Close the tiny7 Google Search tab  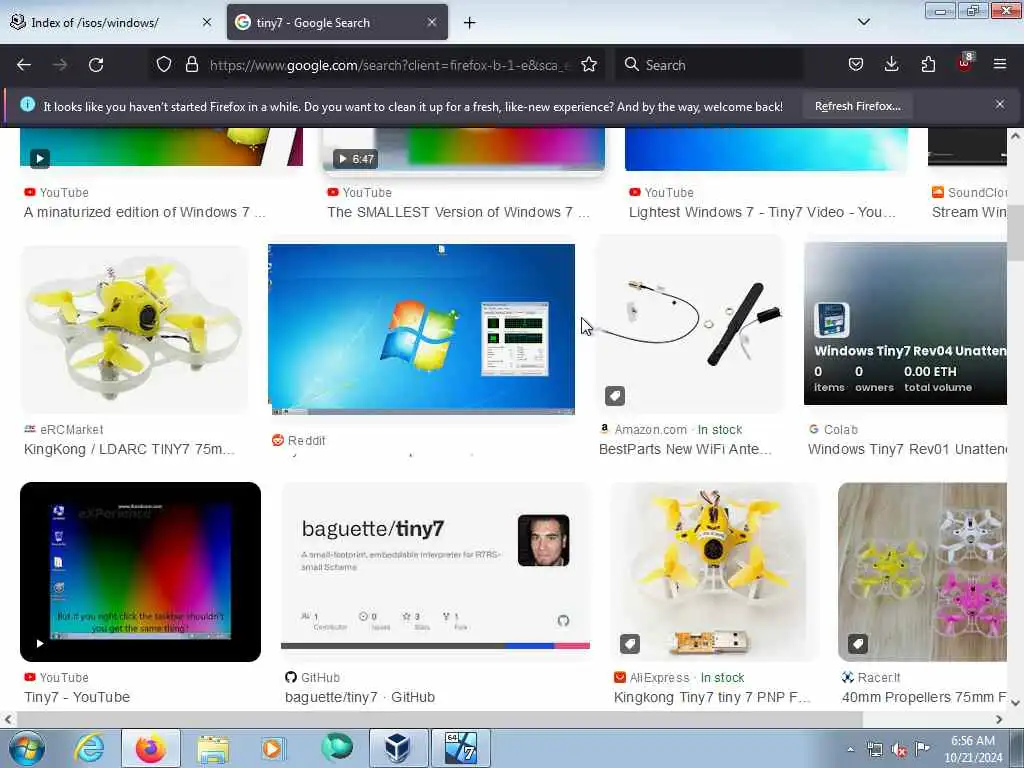click(432, 22)
